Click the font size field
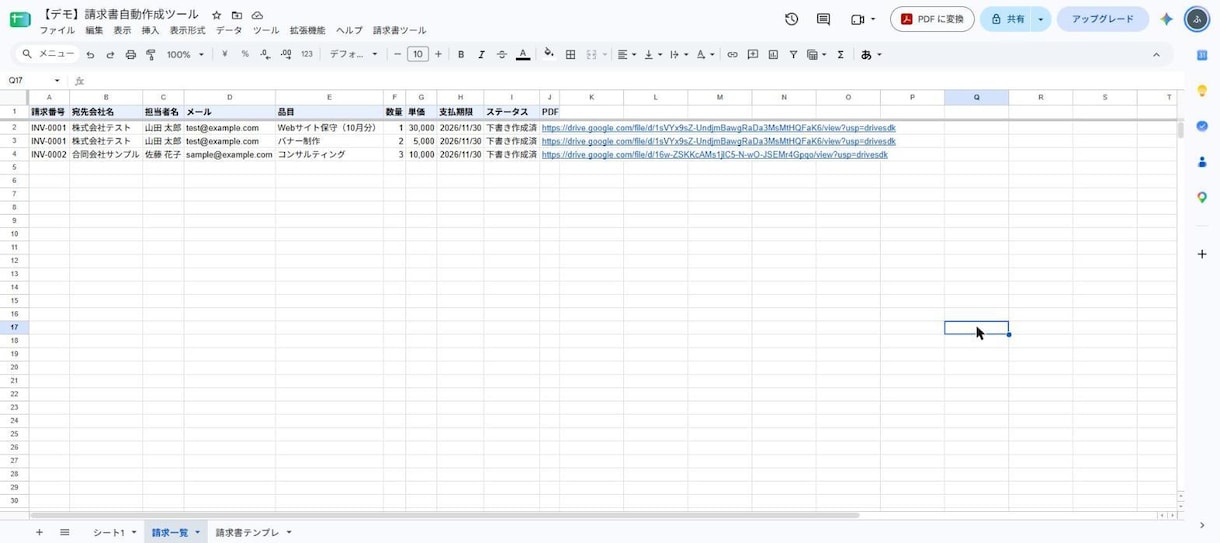 pyautogui.click(x=418, y=55)
